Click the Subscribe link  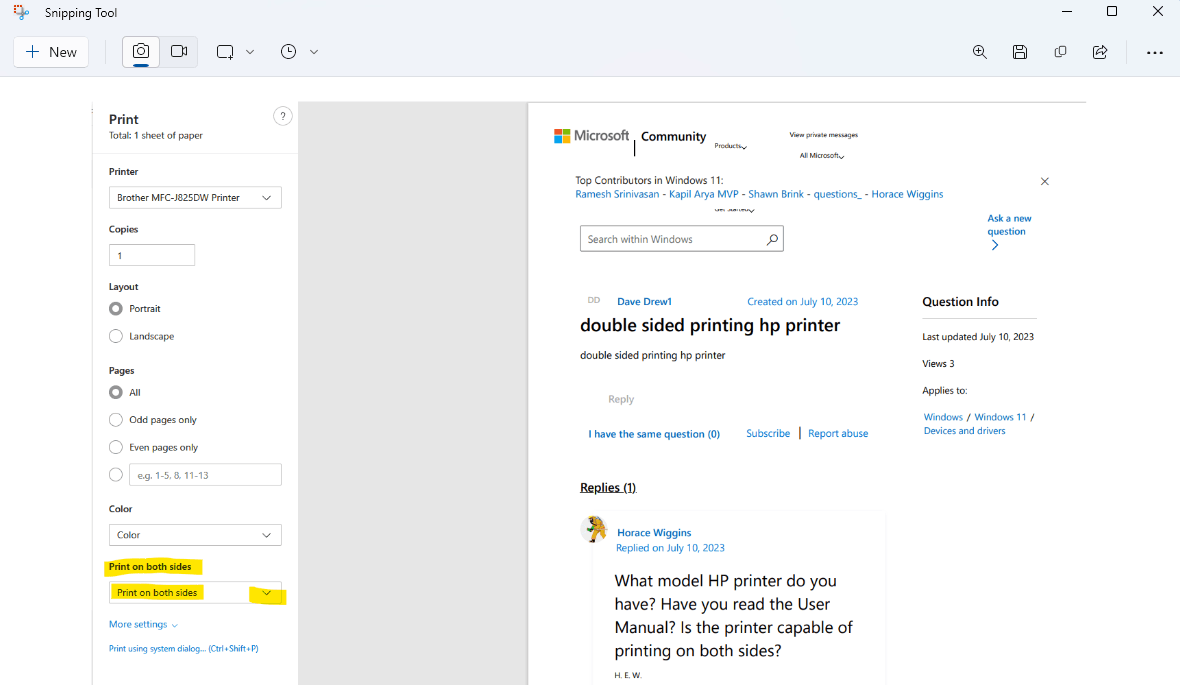(768, 433)
